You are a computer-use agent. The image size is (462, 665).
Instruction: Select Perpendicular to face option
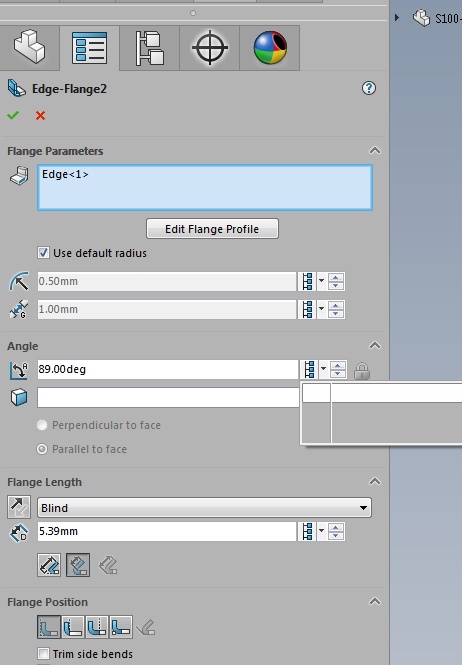click(42, 425)
